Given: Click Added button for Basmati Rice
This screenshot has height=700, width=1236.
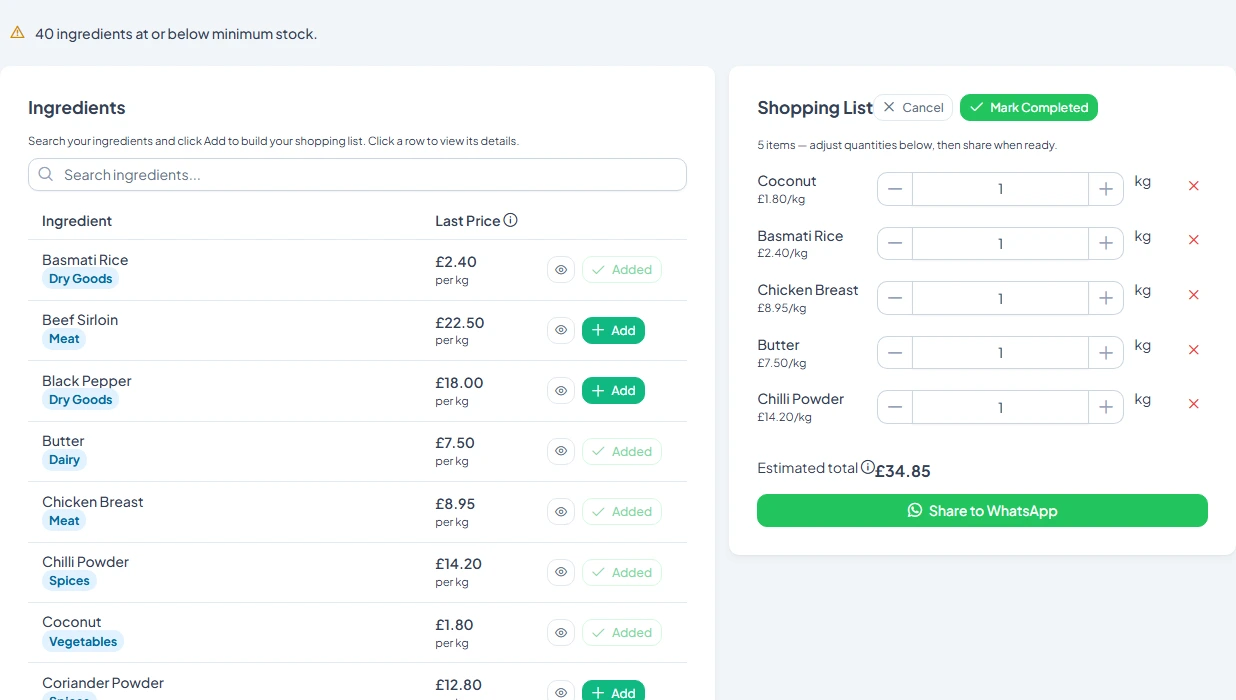Looking at the screenshot, I should (x=622, y=270).
